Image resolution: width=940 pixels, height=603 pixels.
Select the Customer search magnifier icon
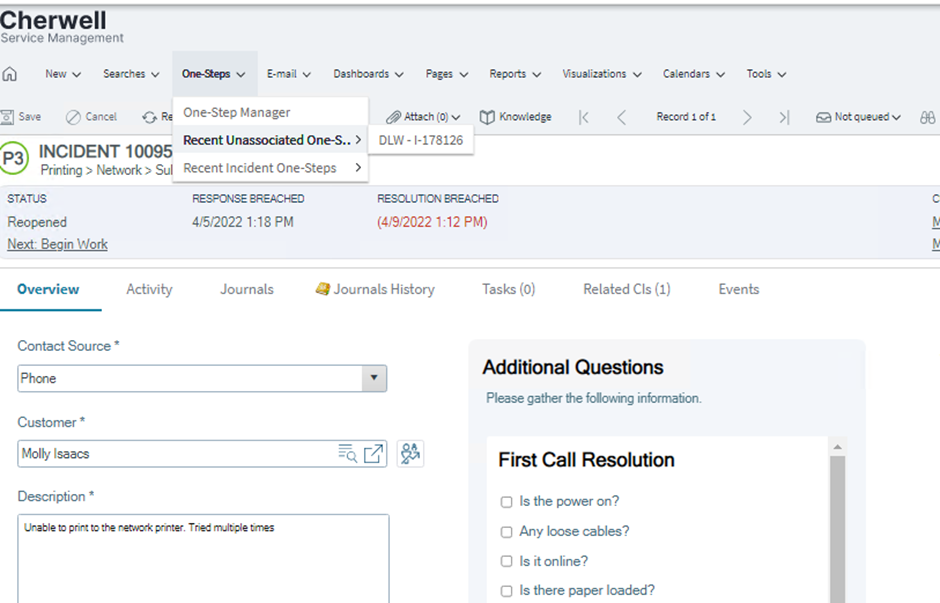tap(347, 453)
